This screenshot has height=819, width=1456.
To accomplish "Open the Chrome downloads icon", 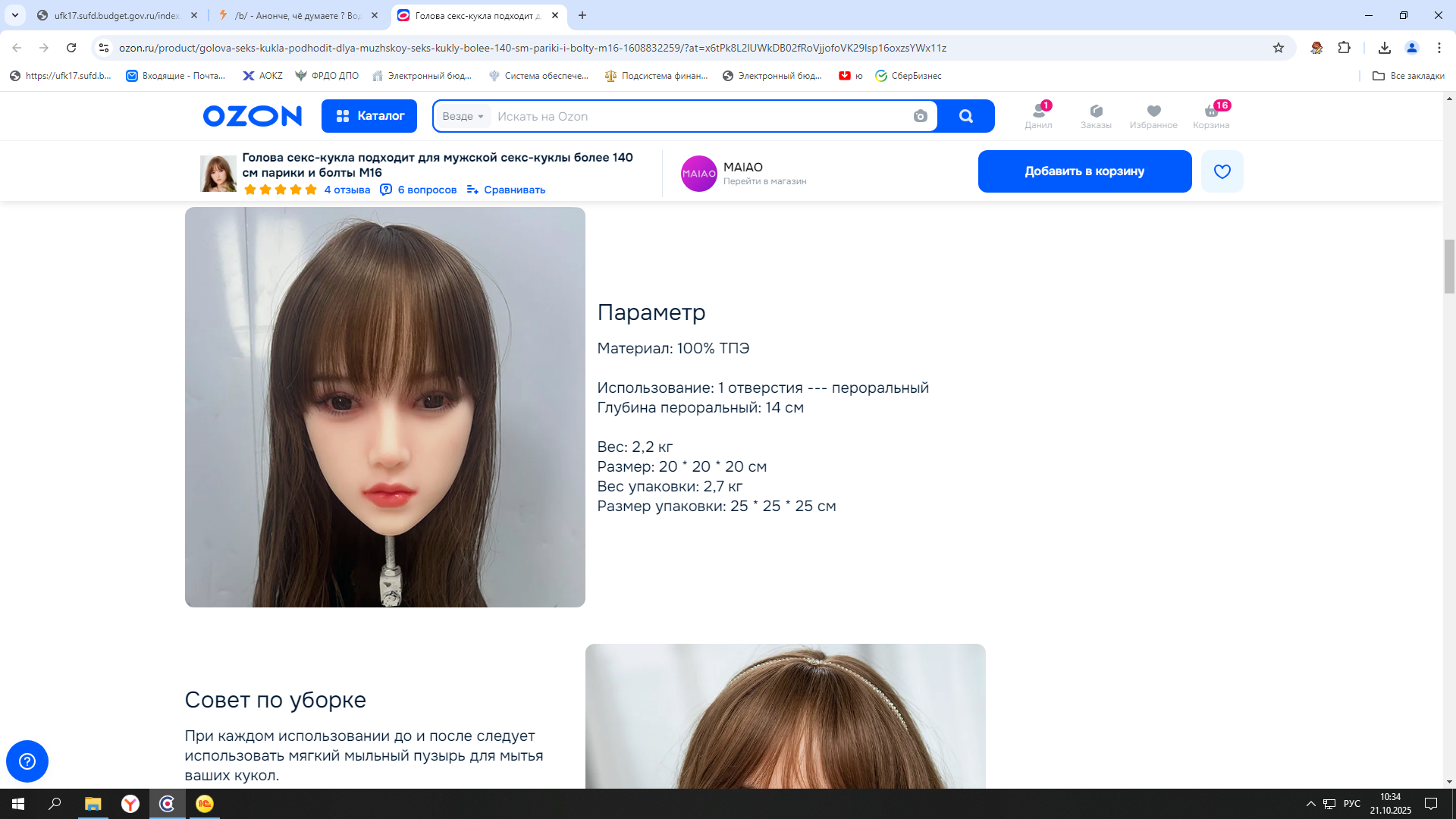I will (1385, 48).
